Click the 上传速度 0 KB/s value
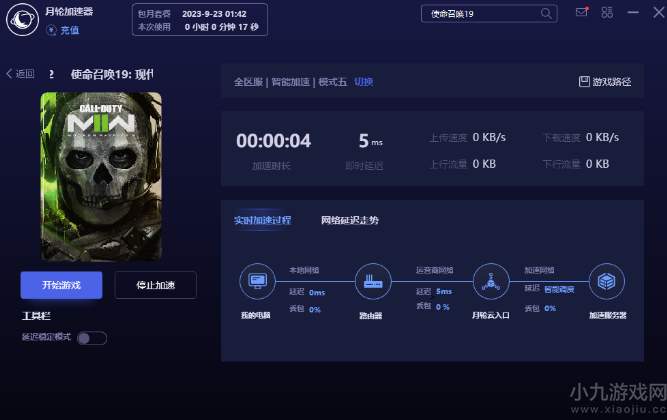Viewport: 667px width, 420px height. 489,137
